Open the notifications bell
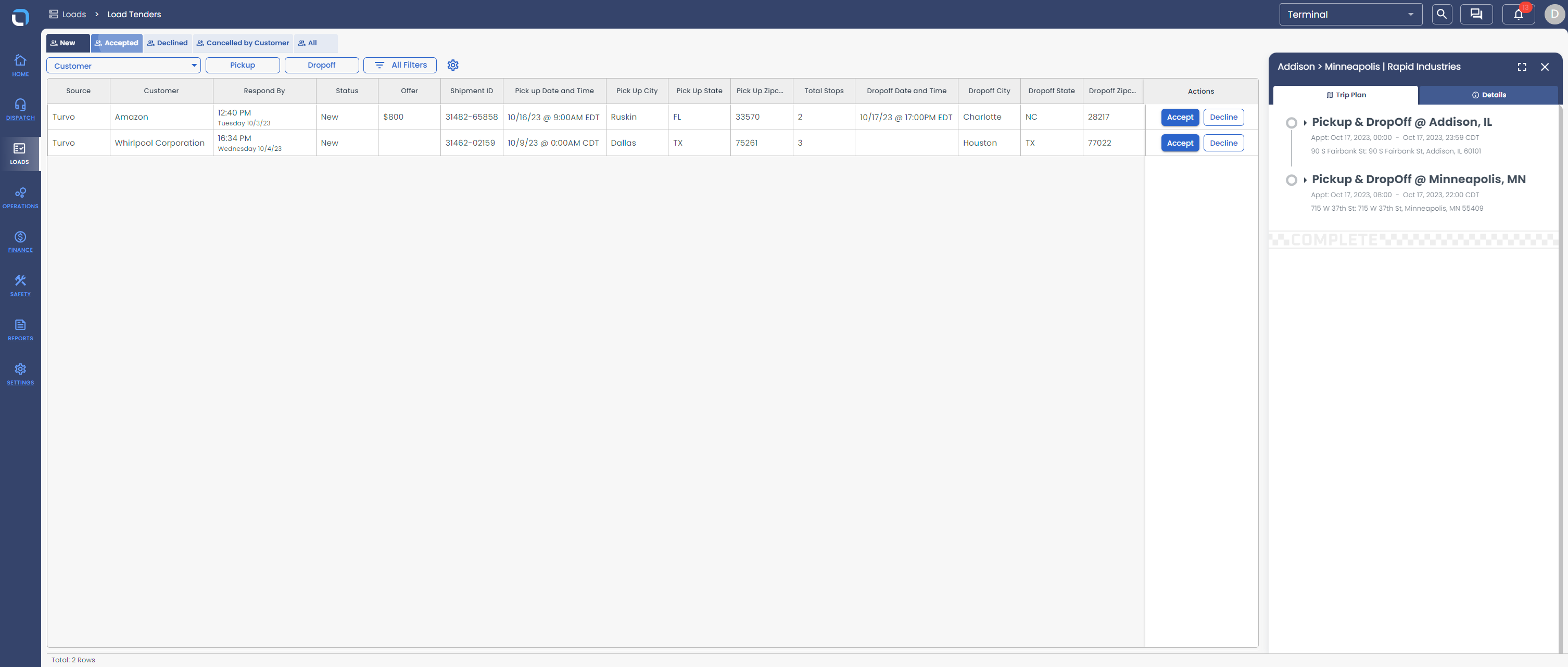Image resolution: width=1568 pixels, height=667 pixels. pyautogui.click(x=1518, y=14)
